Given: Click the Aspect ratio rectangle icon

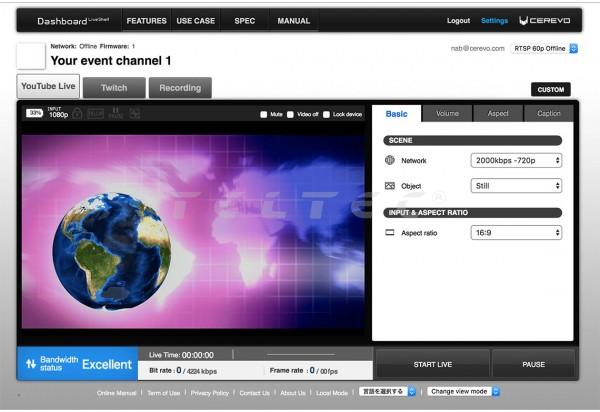Looking at the screenshot, I should pyautogui.click(x=390, y=232).
